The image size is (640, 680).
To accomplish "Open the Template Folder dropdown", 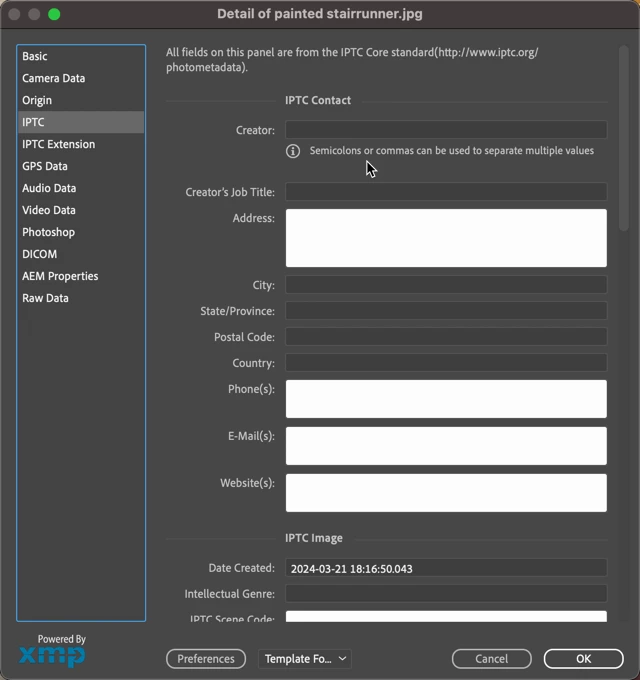I will [x=305, y=659].
